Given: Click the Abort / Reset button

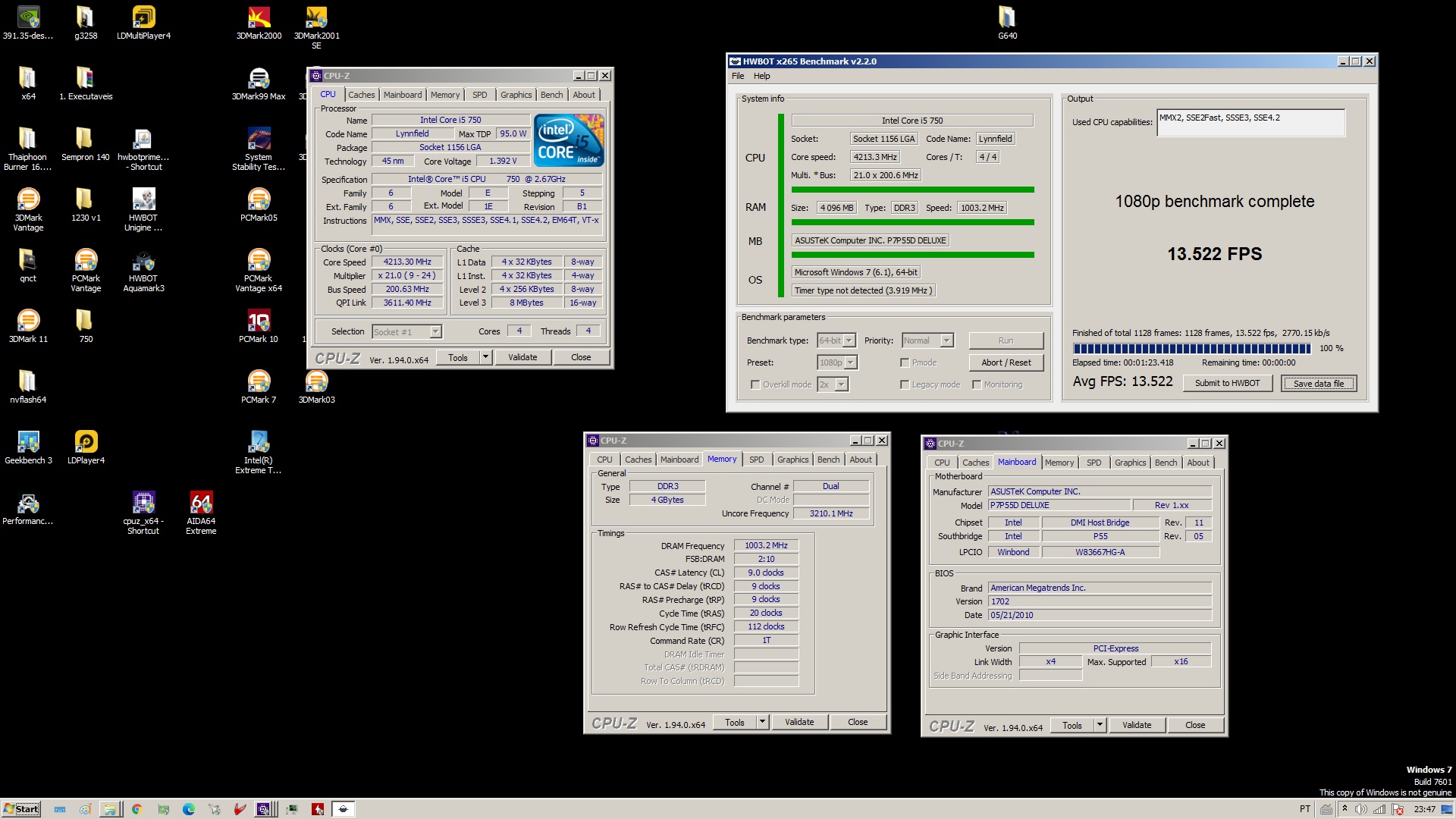Looking at the screenshot, I should (1006, 362).
